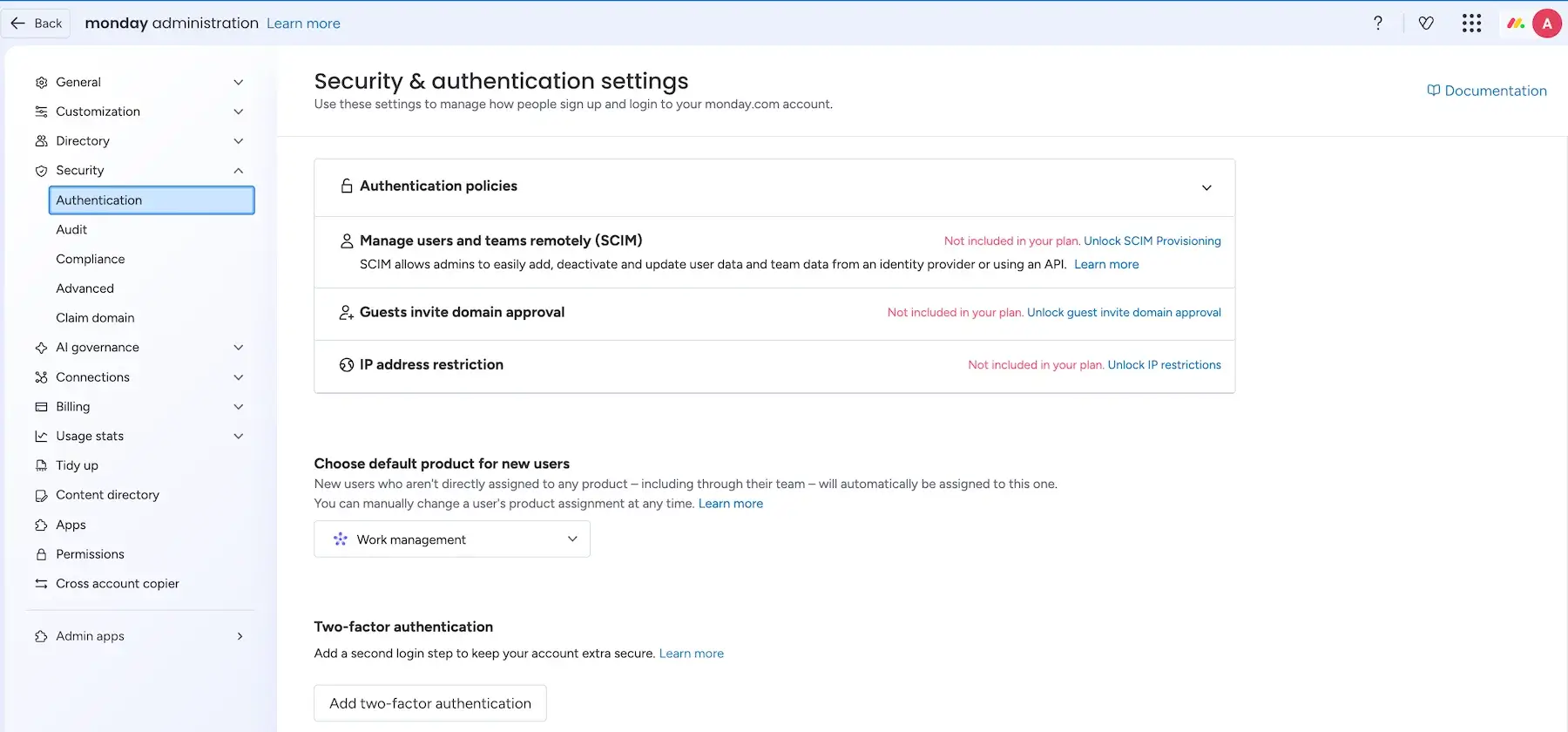Image resolution: width=1568 pixels, height=732 pixels.
Task: Click the Content directory icon
Action: coord(41,495)
